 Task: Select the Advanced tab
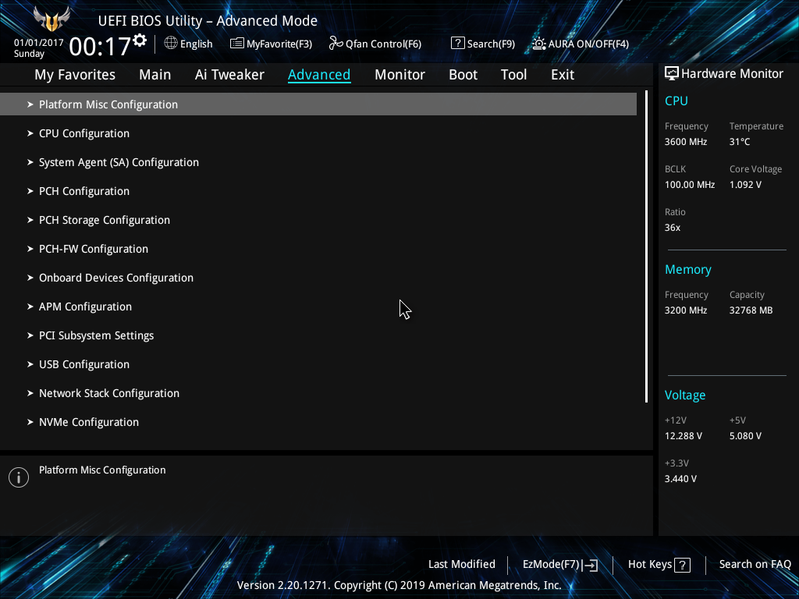click(x=319, y=75)
